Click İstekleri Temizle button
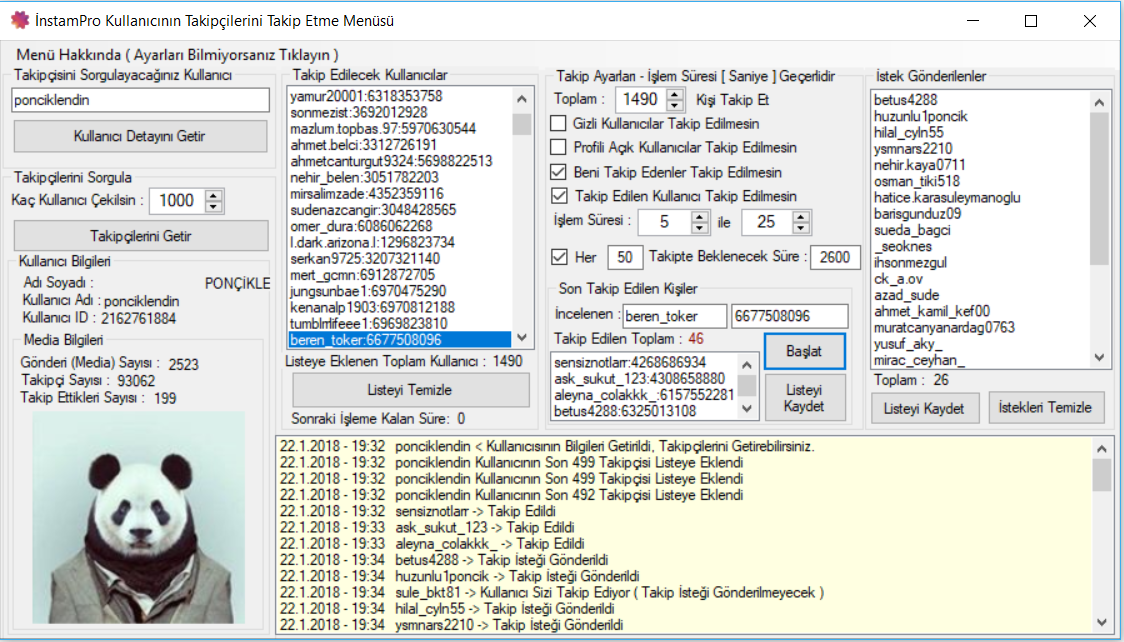The width and height of the screenshot is (1124, 642). coord(1045,408)
